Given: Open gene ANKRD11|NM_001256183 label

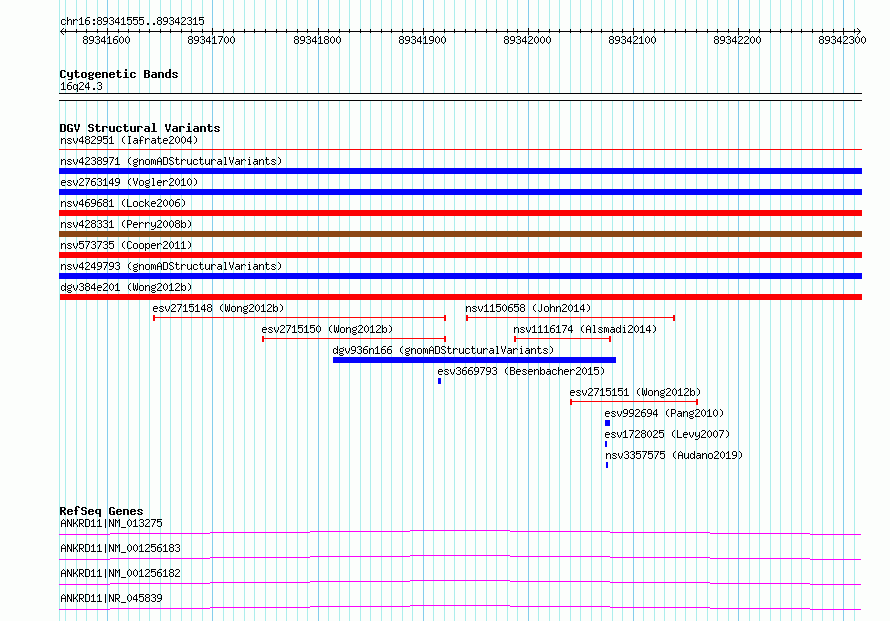Looking at the screenshot, I should [x=120, y=548].
